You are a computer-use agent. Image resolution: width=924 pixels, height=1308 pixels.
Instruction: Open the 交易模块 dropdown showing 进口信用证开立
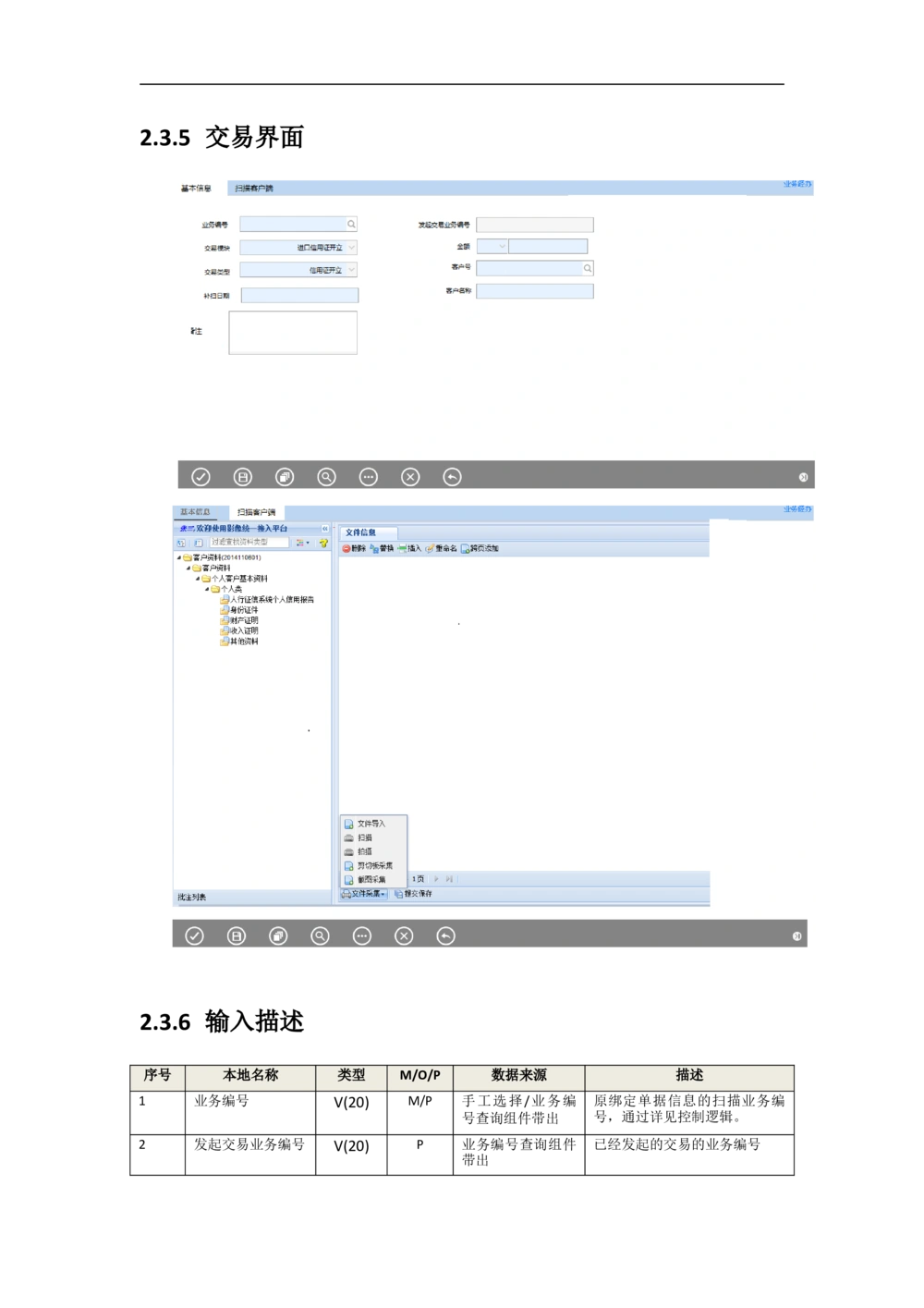(x=353, y=247)
